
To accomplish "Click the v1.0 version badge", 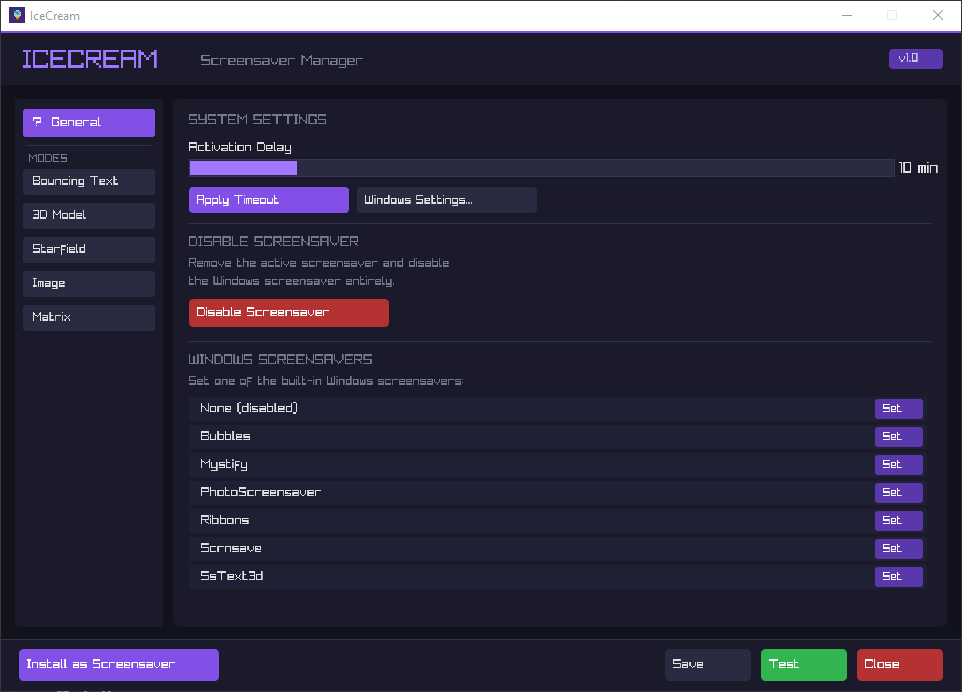I will (x=915, y=59).
